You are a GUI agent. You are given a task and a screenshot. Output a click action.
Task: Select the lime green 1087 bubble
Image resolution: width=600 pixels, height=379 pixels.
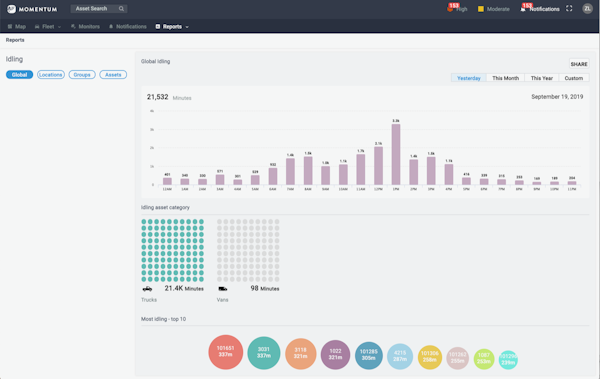point(484,359)
